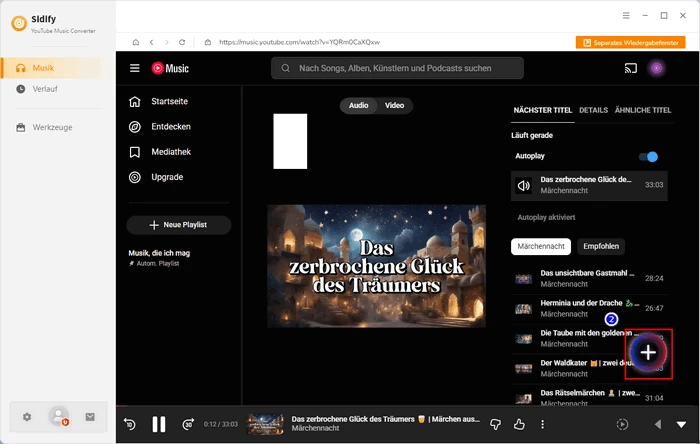Select the Nächster Titel tab
The width and height of the screenshot is (700, 444).
(542, 110)
